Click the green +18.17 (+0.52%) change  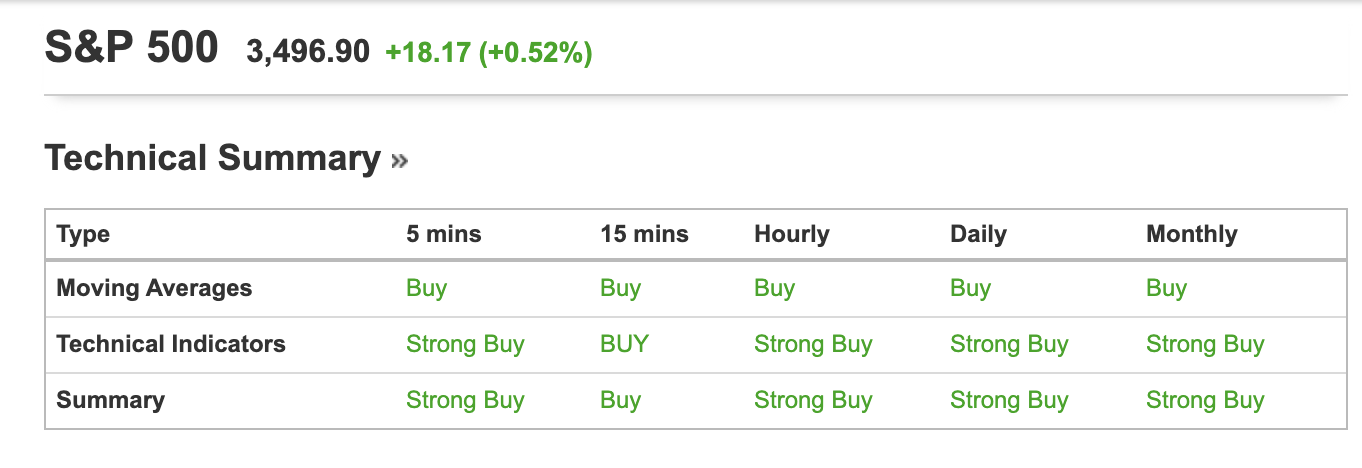click(x=488, y=52)
